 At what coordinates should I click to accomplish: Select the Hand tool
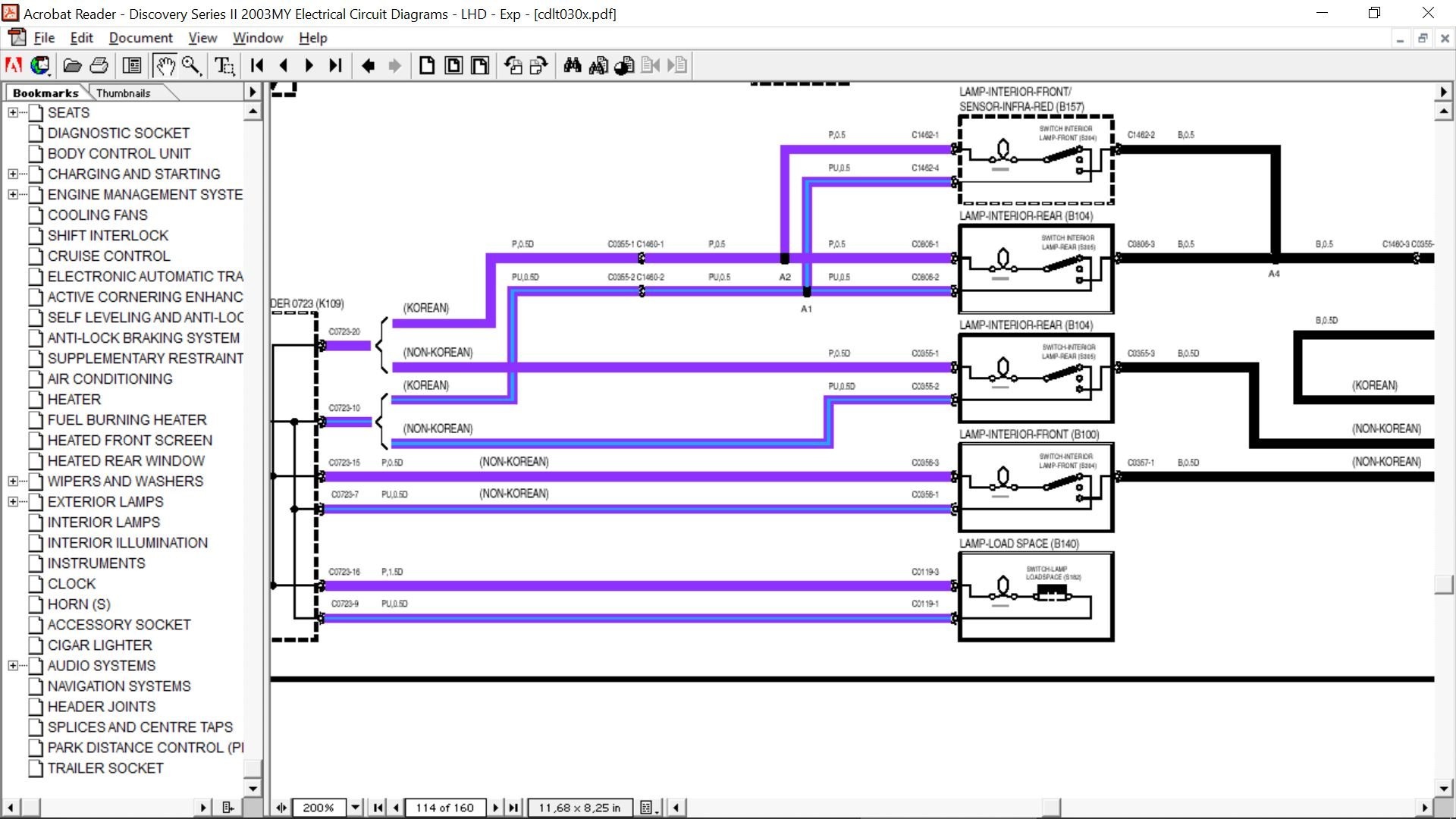(x=165, y=66)
